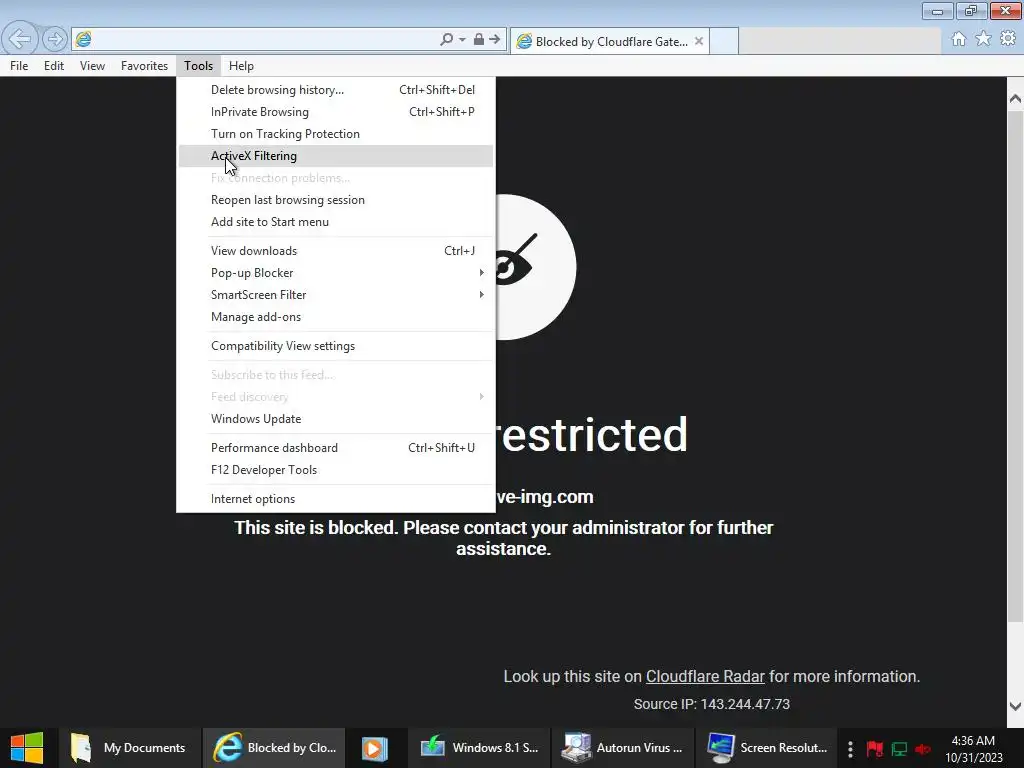Open the File menu

click(x=19, y=66)
